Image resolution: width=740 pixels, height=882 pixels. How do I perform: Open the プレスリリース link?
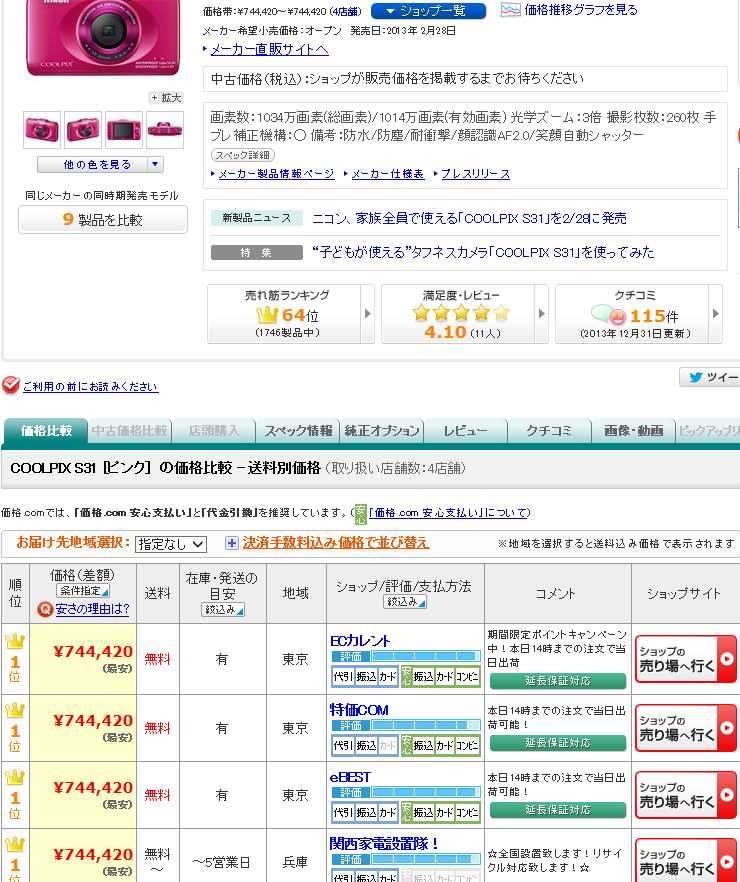coord(475,174)
